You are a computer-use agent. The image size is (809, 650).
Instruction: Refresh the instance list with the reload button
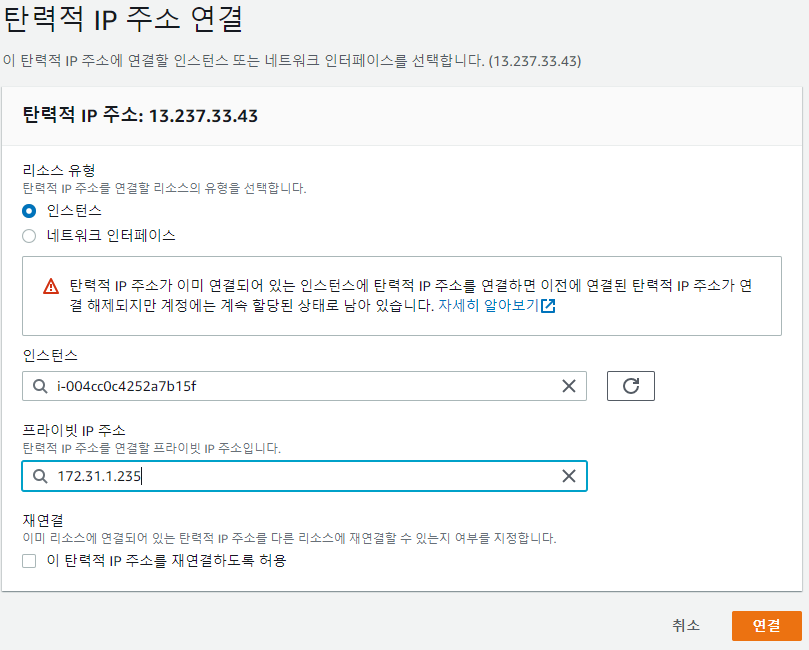pyautogui.click(x=630, y=386)
